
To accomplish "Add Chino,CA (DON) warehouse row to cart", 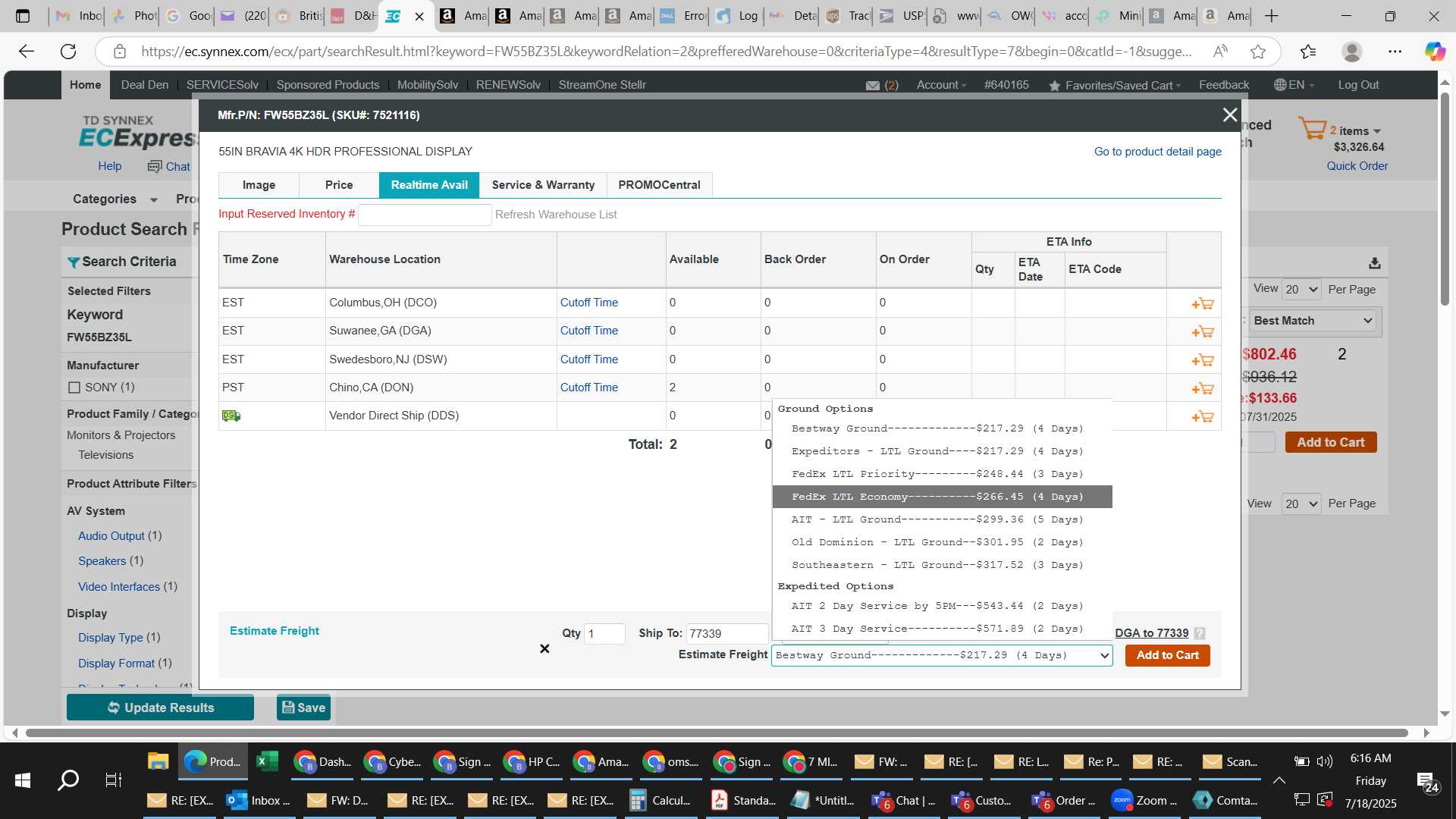I will point(1202,388).
